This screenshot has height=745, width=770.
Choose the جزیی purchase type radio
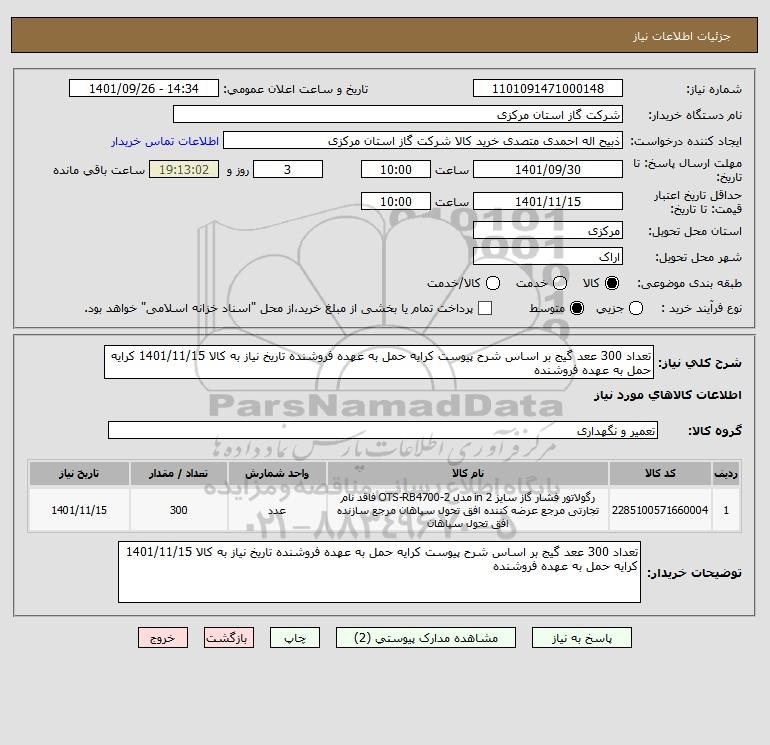tap(636, 308)
